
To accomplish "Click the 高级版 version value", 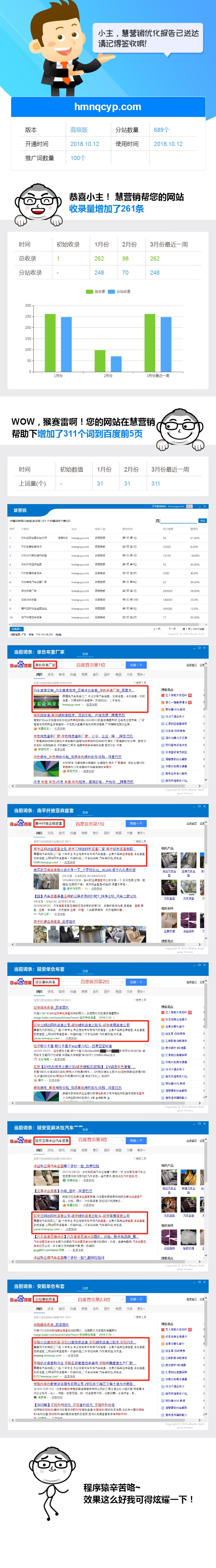I will point(79,130).
